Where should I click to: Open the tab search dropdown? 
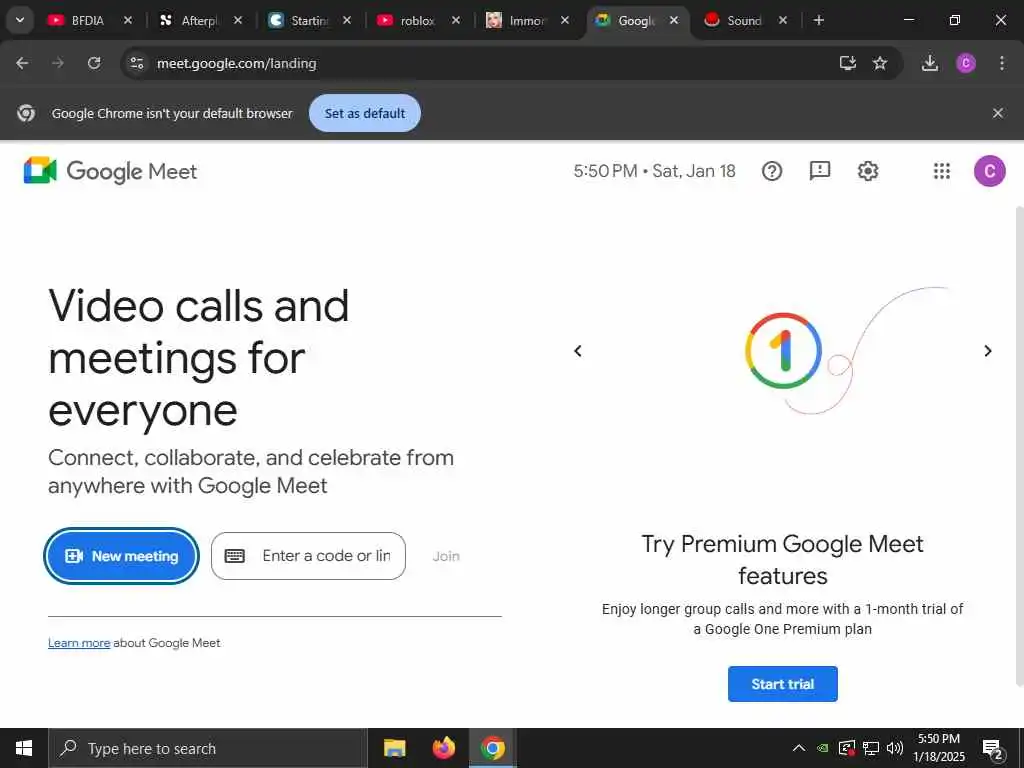coord(20,20)
